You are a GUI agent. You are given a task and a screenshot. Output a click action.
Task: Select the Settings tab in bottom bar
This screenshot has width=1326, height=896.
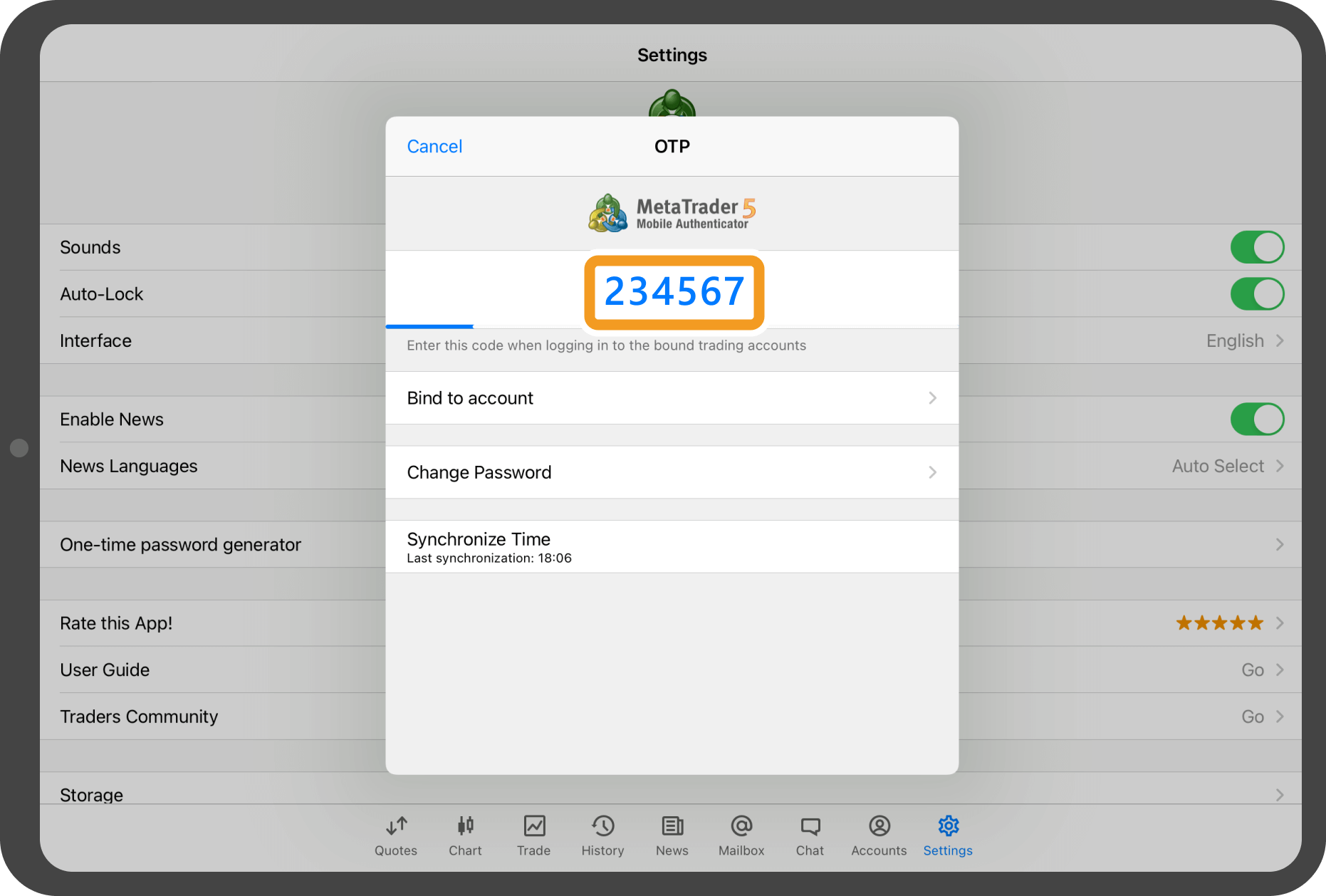(948, 835)
